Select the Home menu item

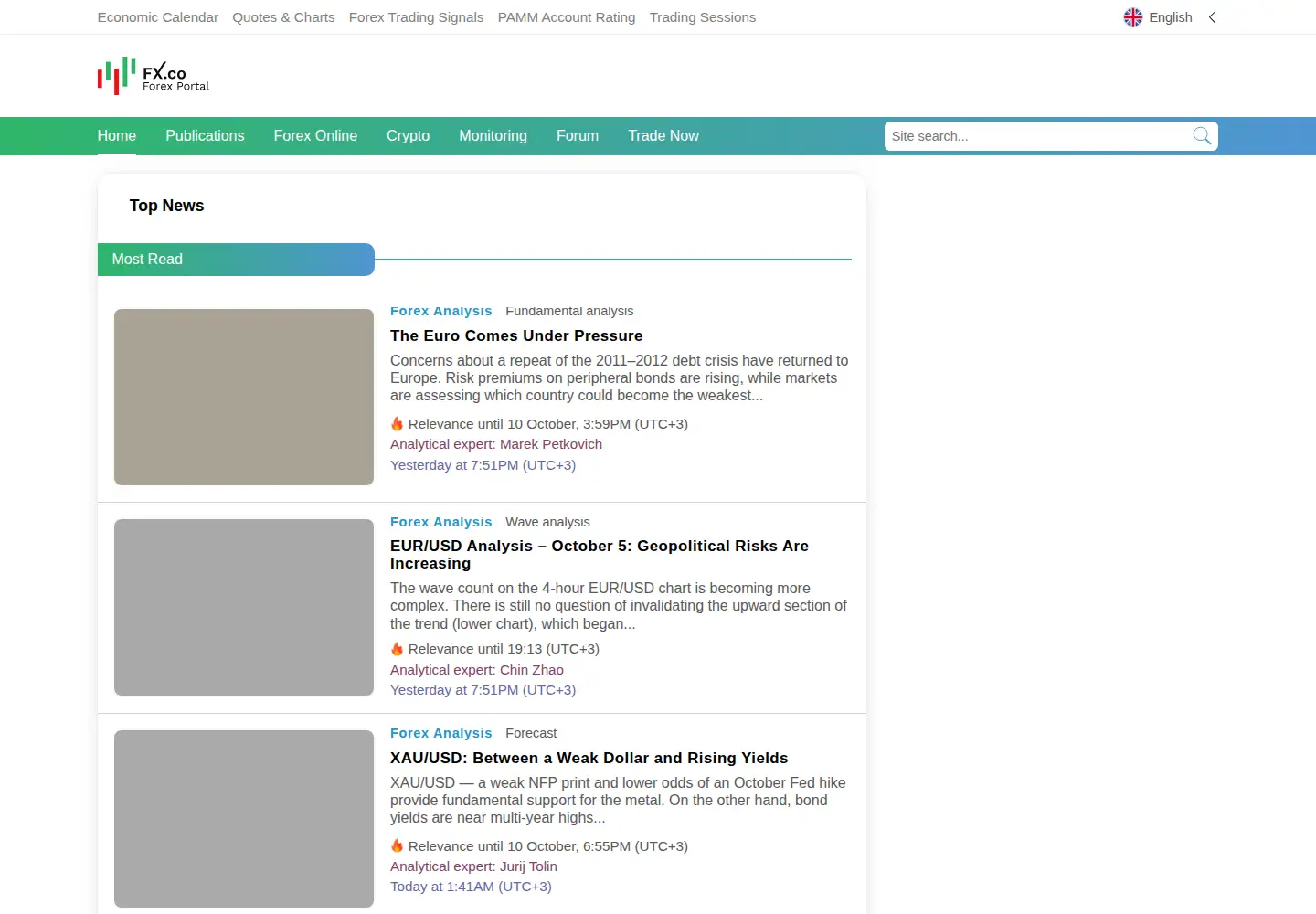click(117, 136)
